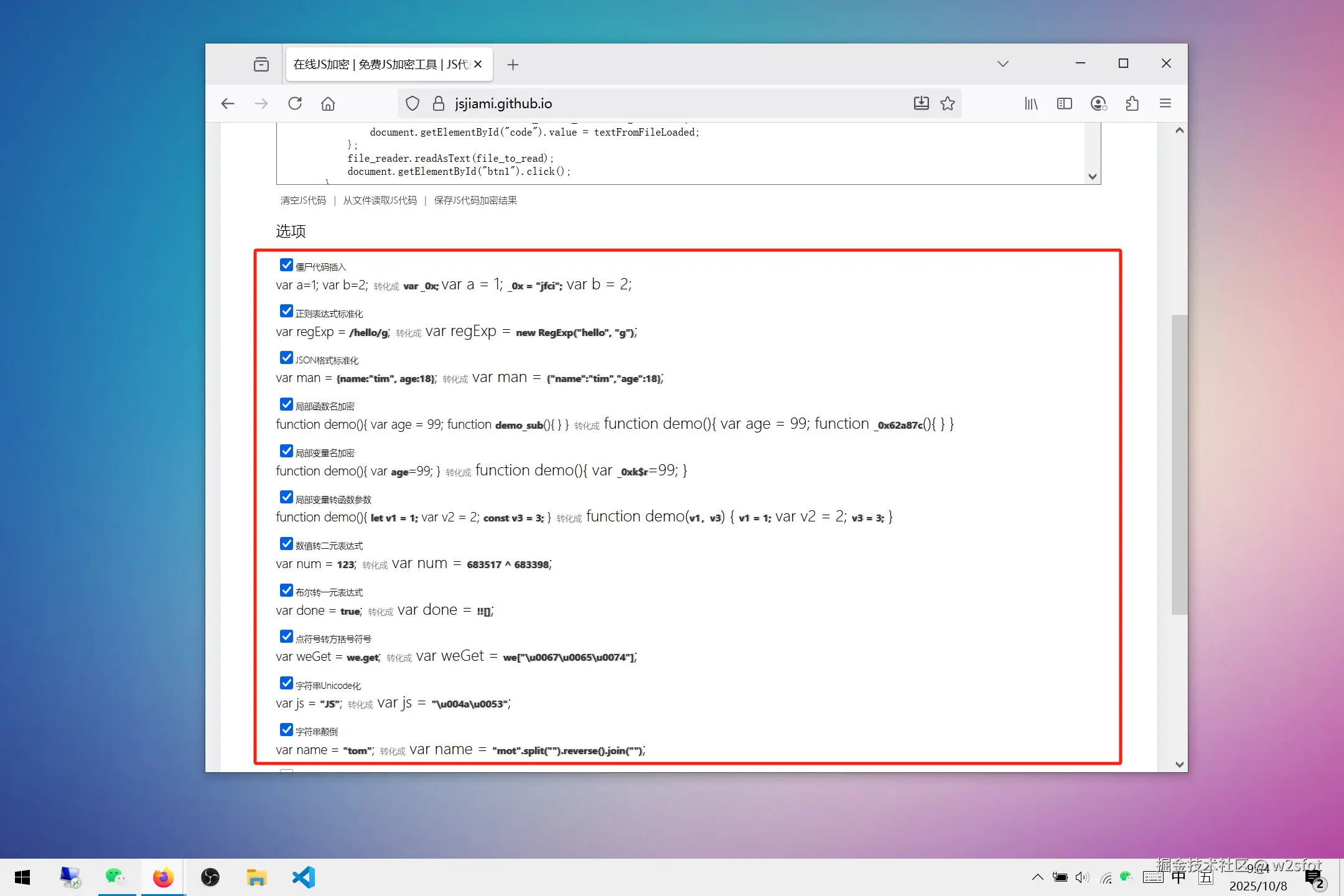This screenshot has width=1344, height=896.
Task: Click the install-page icon in the address bar
Action: pos(921,103)
